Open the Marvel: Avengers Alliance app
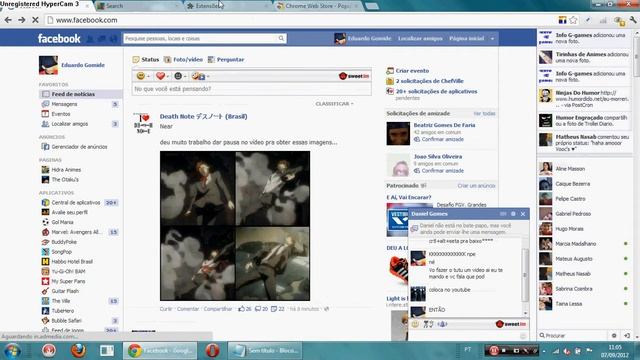Screen dimensions: 640x360 pos(75,232)
